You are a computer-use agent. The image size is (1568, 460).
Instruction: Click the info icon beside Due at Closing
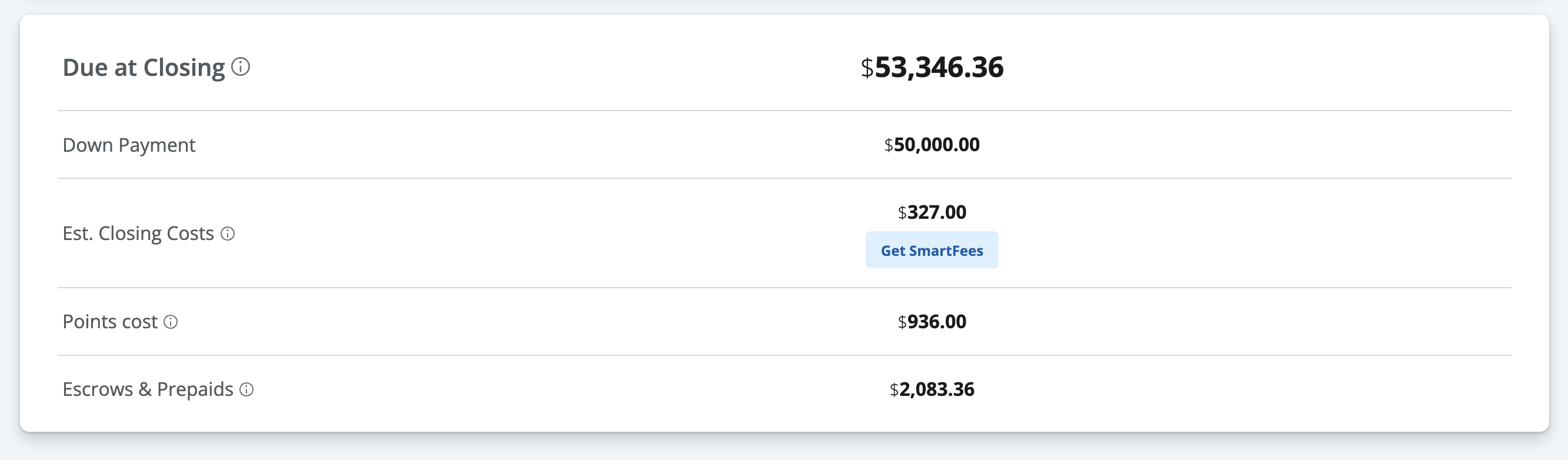(241, 66)
